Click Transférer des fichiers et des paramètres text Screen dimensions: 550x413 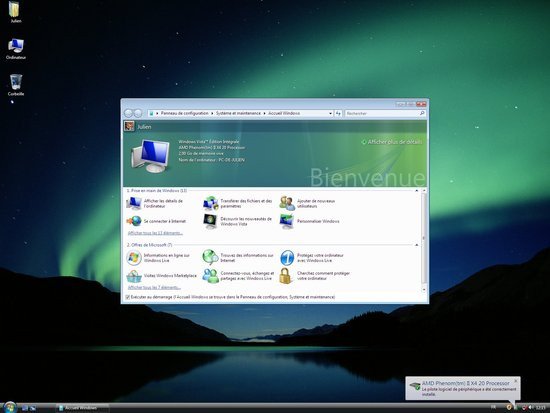(246, 204)
